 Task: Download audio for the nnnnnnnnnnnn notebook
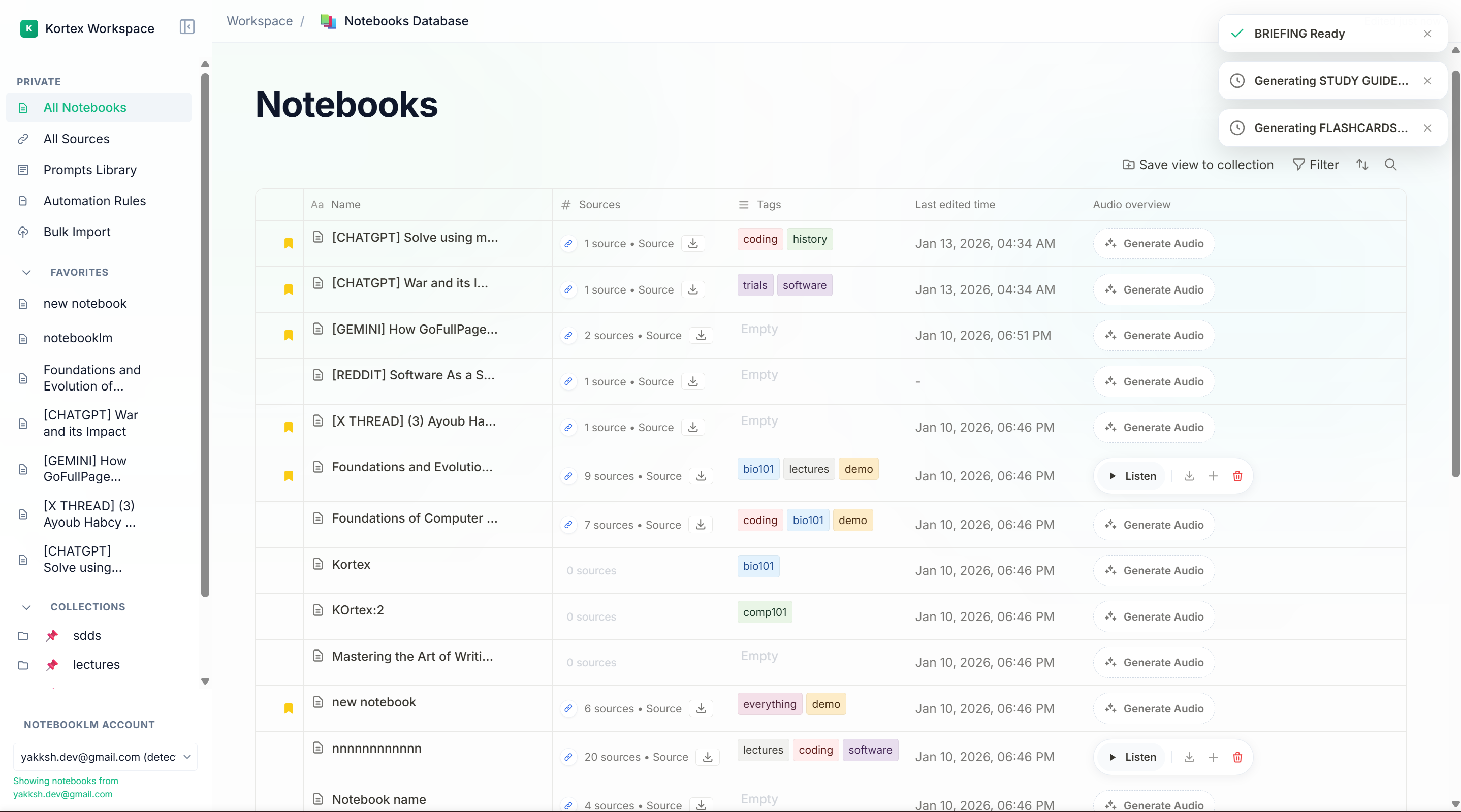coord(1189,757)
